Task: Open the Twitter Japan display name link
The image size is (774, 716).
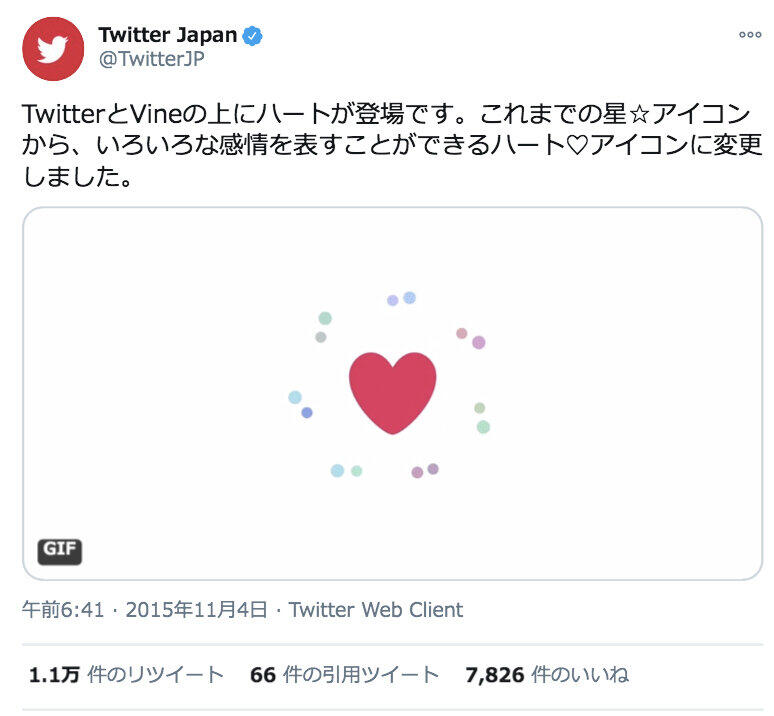Action: pos(167,35)
